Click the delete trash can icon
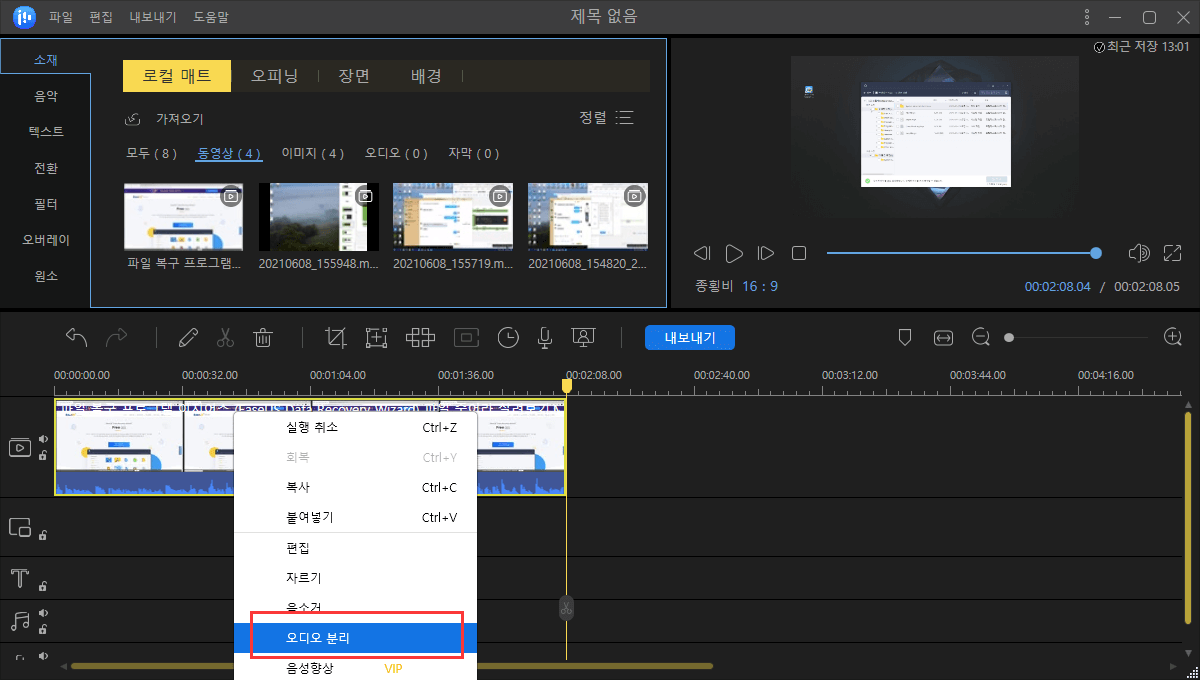 (263, 338)
